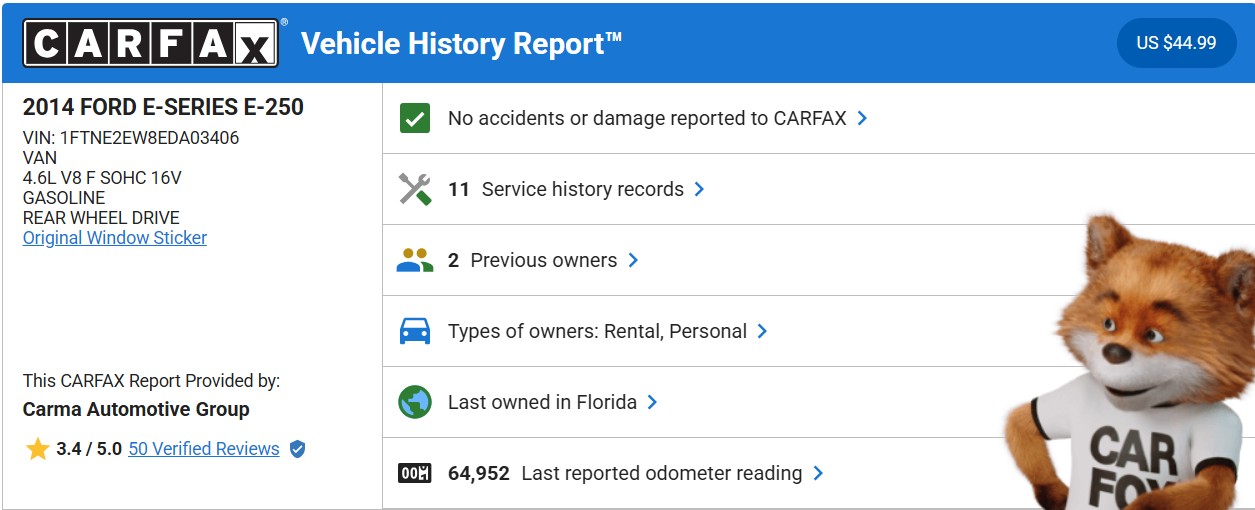Expand the Types of owners chevron
This screenshot has height=510, width=1255.
762,331
